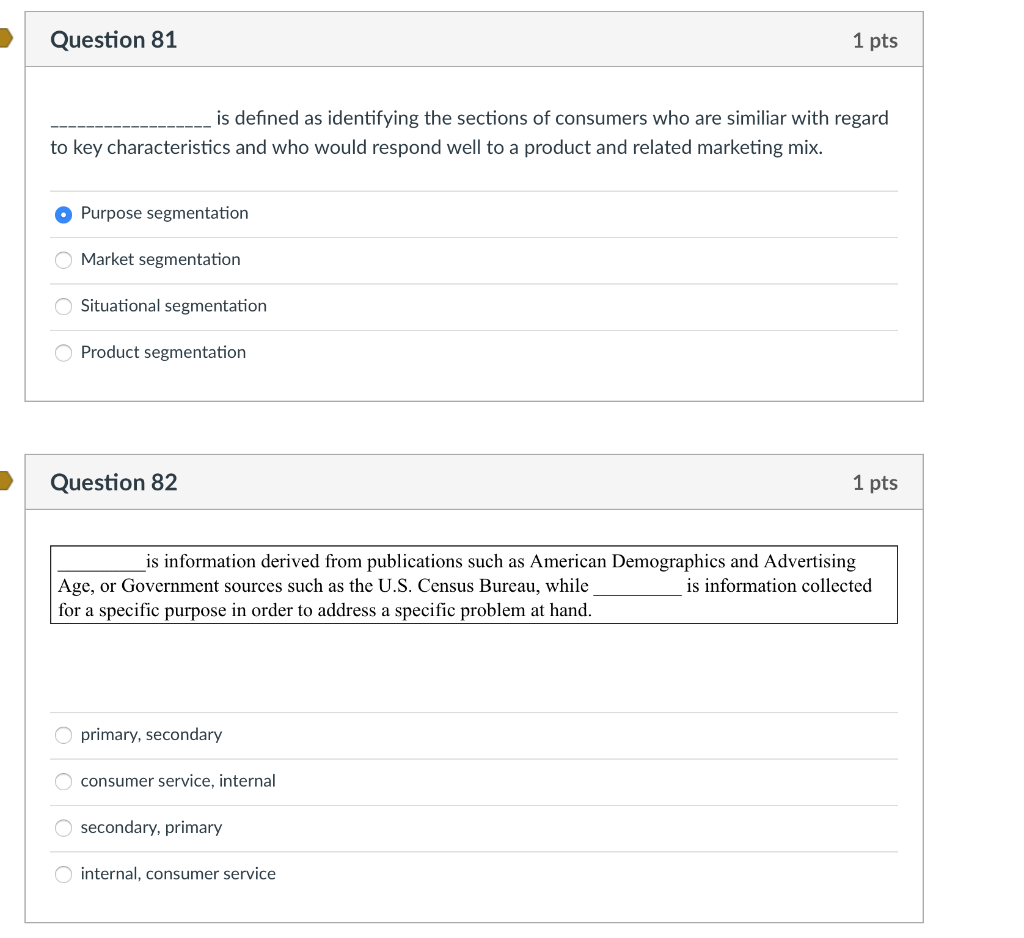
Task: Click the flag icon beside Question 82
Action: [x=6, y=481]
